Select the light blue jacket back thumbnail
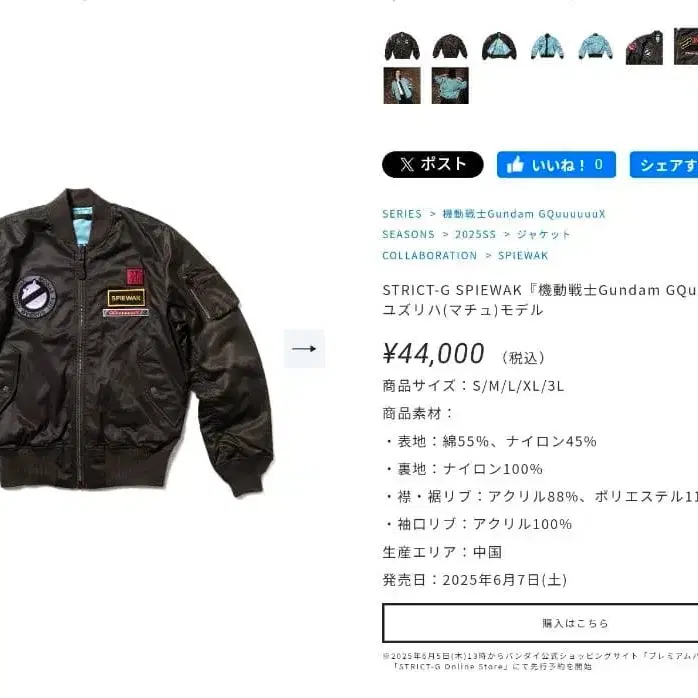 click(x=596, y=46)
